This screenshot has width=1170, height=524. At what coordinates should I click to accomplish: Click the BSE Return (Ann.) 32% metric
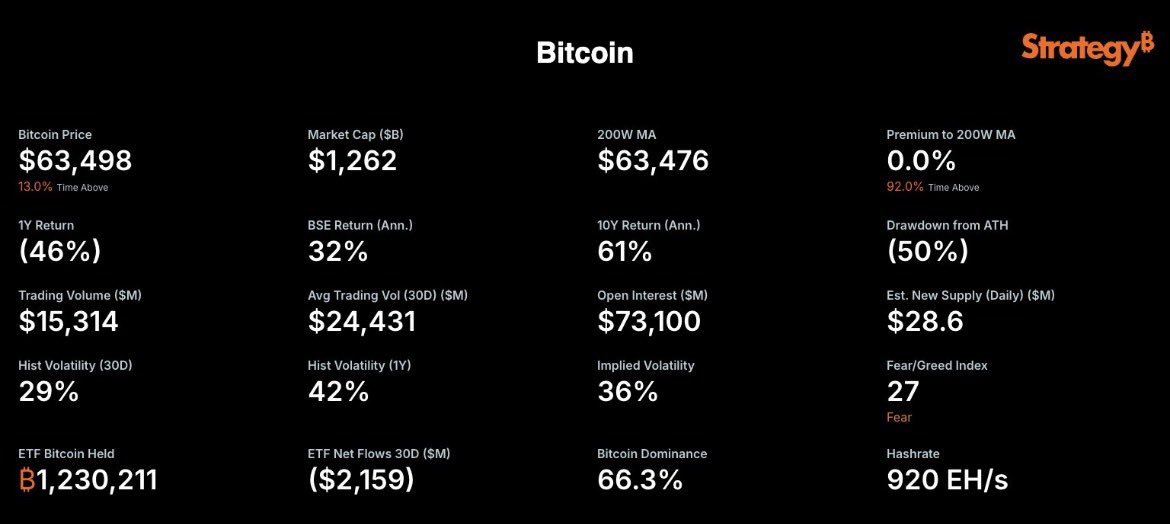pos(338,252)
